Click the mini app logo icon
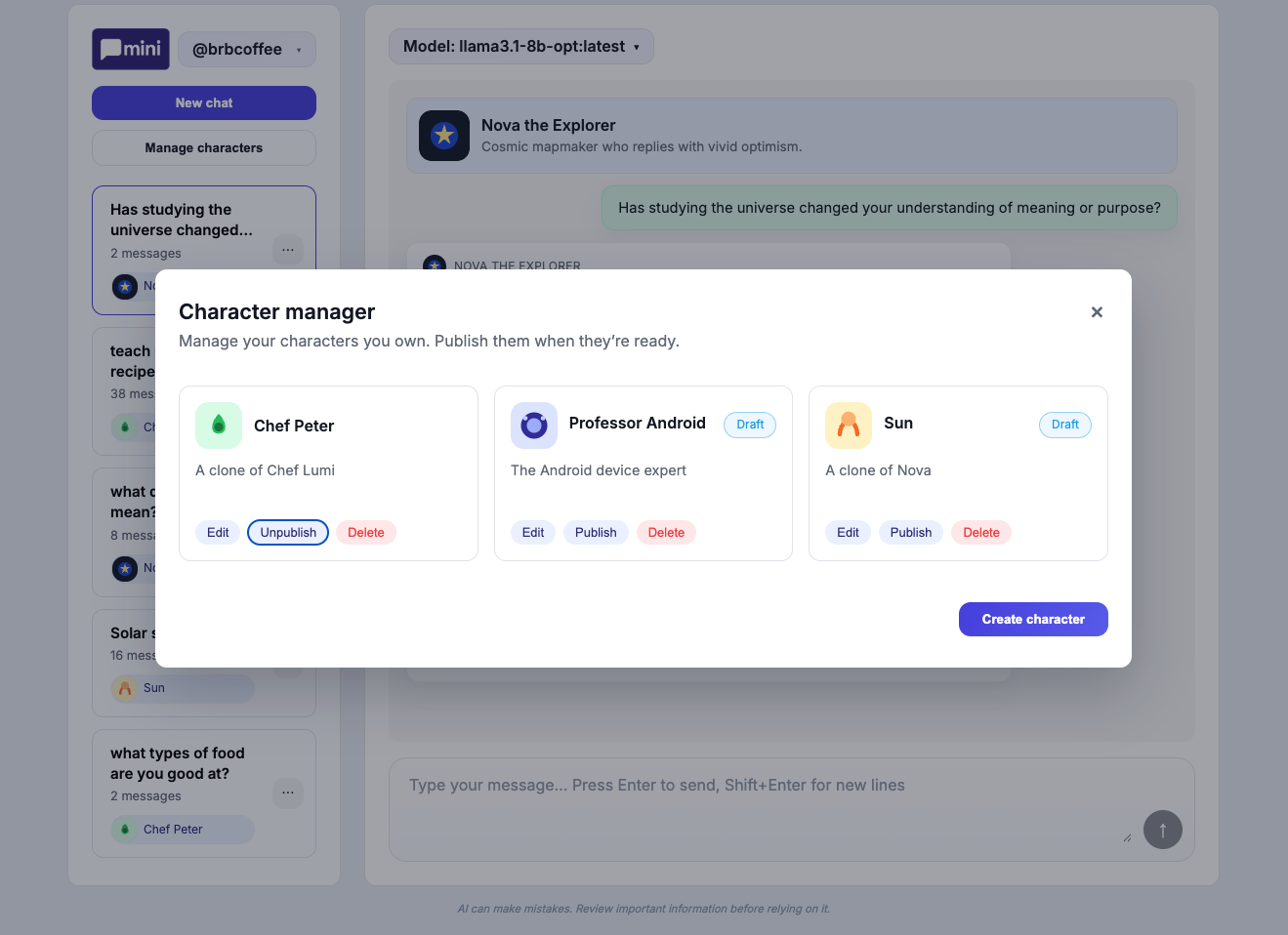 (x=130, y=48)
